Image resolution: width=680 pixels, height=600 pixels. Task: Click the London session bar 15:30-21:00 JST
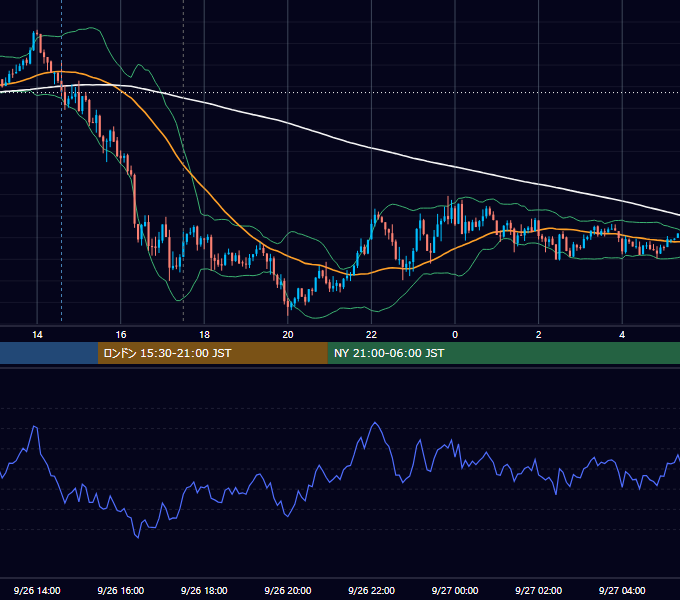[x=212, y=353]
